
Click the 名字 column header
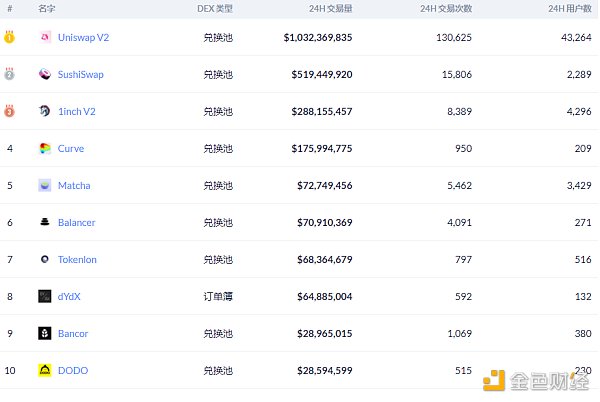(47, 8)
